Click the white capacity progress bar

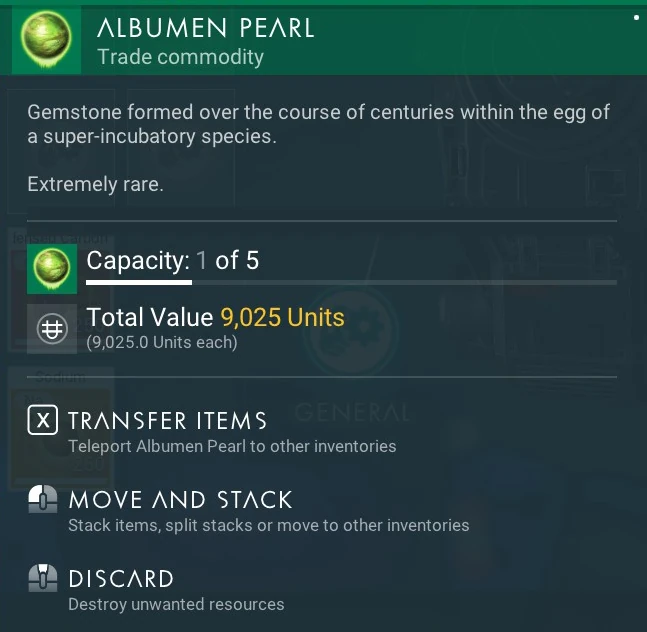pos(139,282)
